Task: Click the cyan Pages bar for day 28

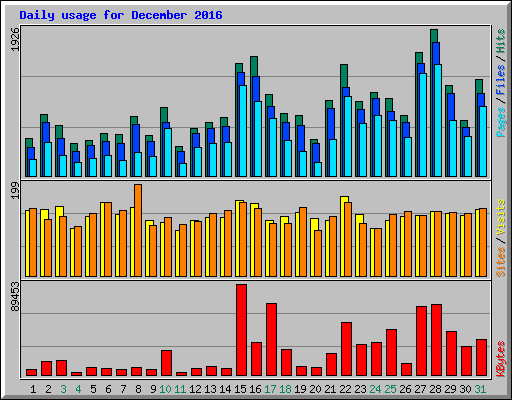Action: pyautogui.click(x=438, y=120)
